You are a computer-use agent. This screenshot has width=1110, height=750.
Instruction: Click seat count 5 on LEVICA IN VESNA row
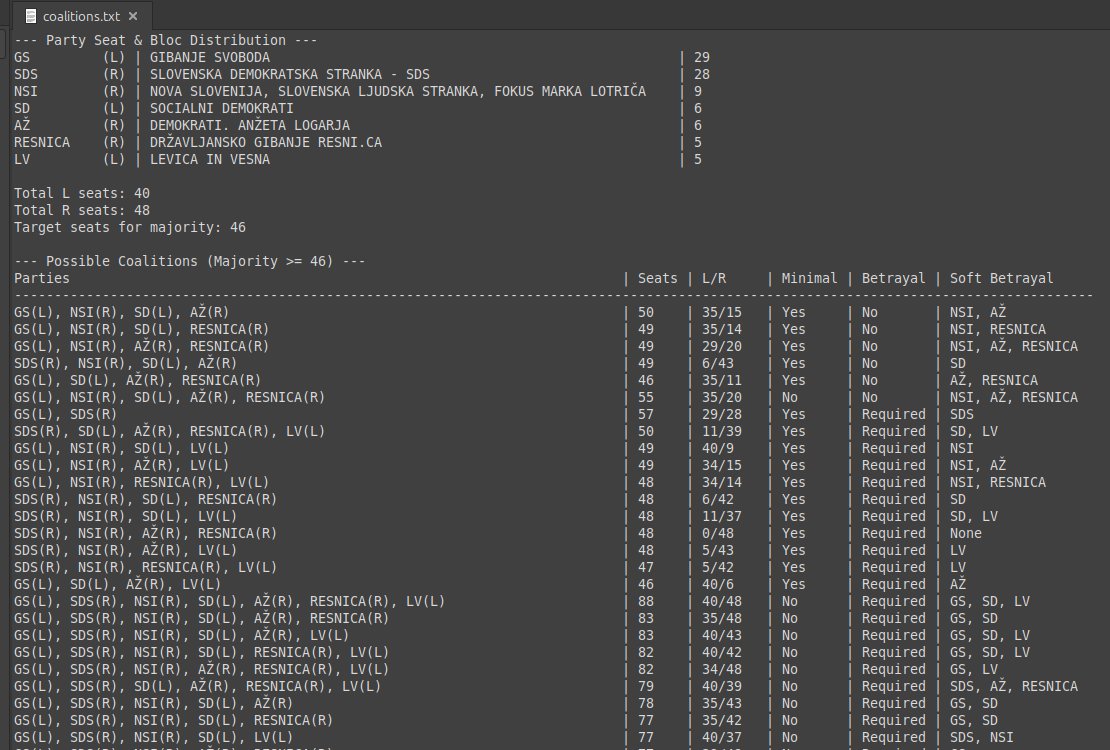(698, 159)
